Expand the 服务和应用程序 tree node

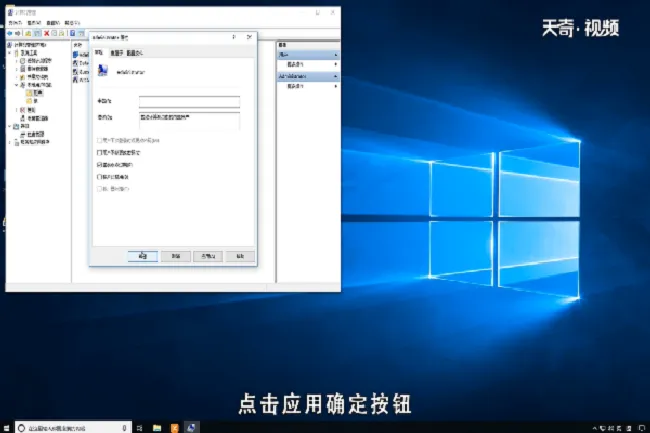pos(10,142)
